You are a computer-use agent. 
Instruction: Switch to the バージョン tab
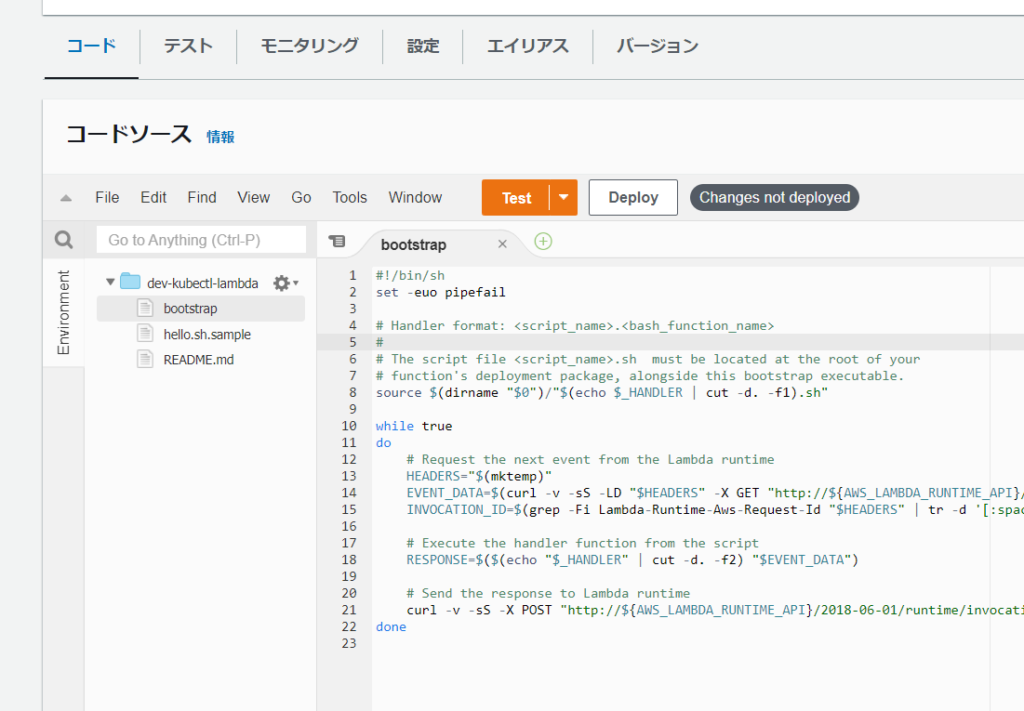(x=656, y=45)
